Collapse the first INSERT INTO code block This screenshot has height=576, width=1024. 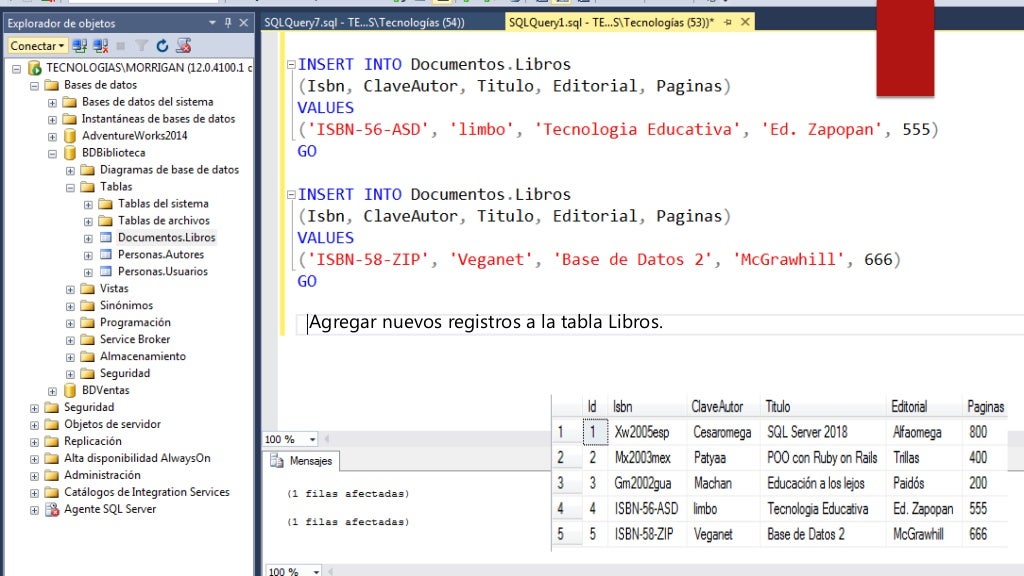click(x=291, y=65)
